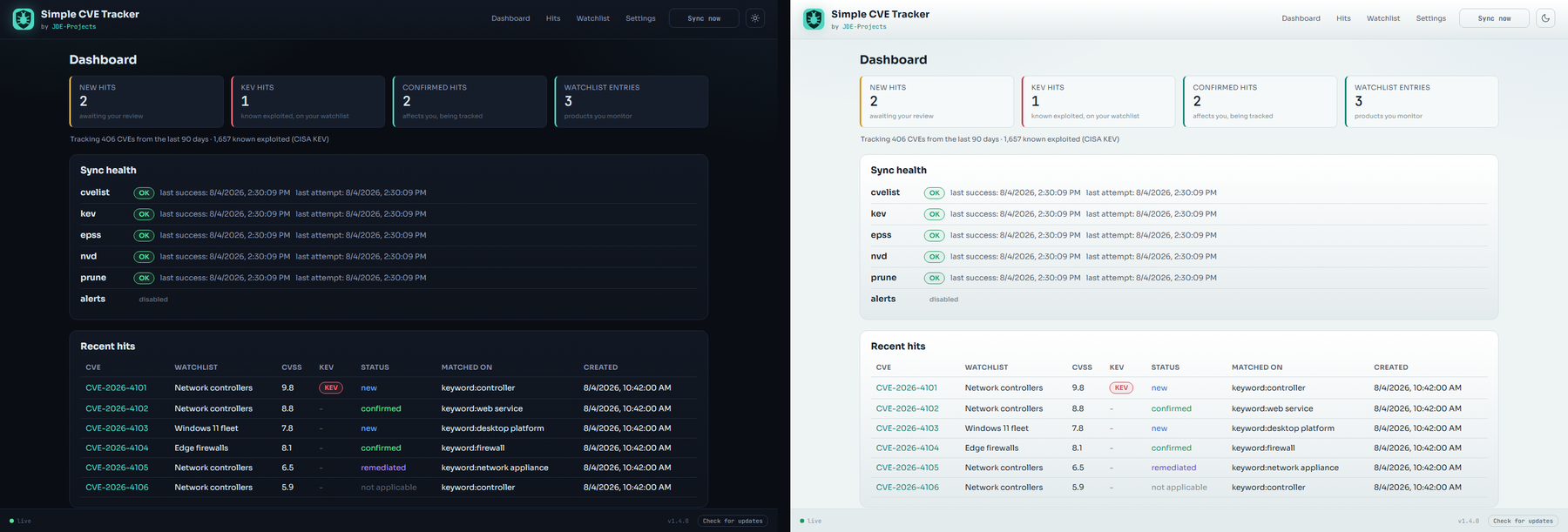This screenshot has width=1568, height=532.
Task: Open CVE-2026-4102 link in dark window
Action: coord(117,408)
